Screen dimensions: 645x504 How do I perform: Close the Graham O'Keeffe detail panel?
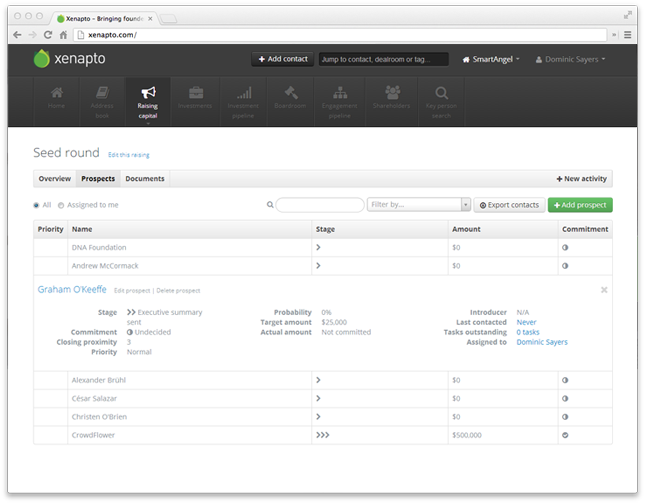click(x=604, y=290)
